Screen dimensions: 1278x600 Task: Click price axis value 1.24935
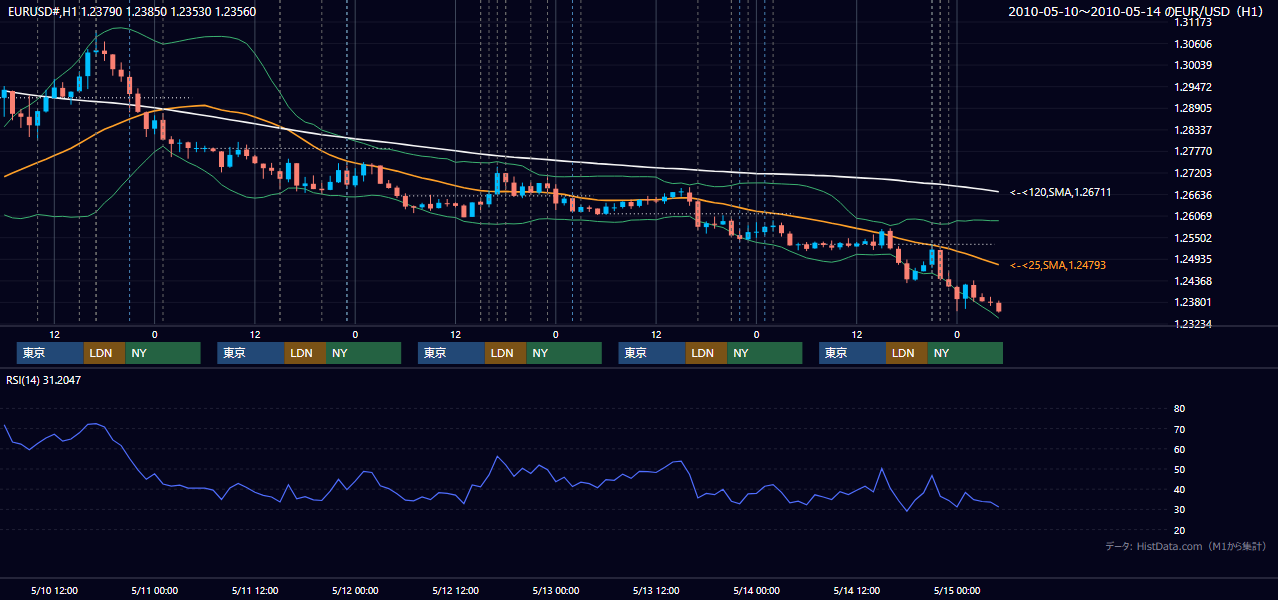tap(1194, 259)
